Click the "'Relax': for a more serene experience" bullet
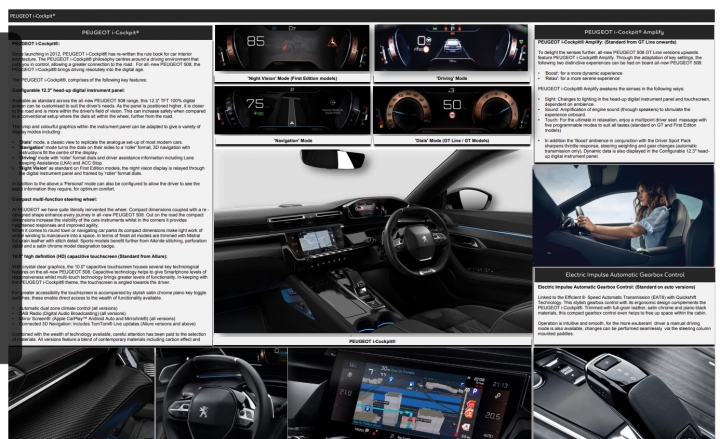This screenshot has width=720, height=439. tap(582, 78)
